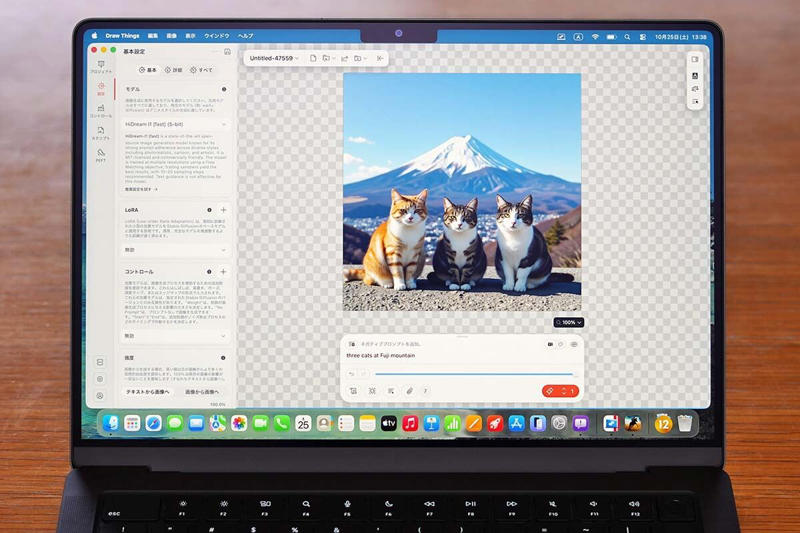Click the undo arrow in the prompt box

pyautogui.click(x=352, y=374)
